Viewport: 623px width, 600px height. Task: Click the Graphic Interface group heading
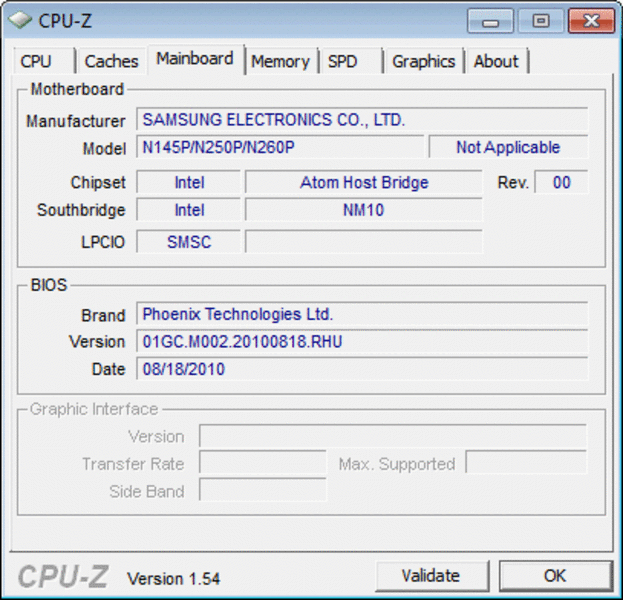[94, 409]
